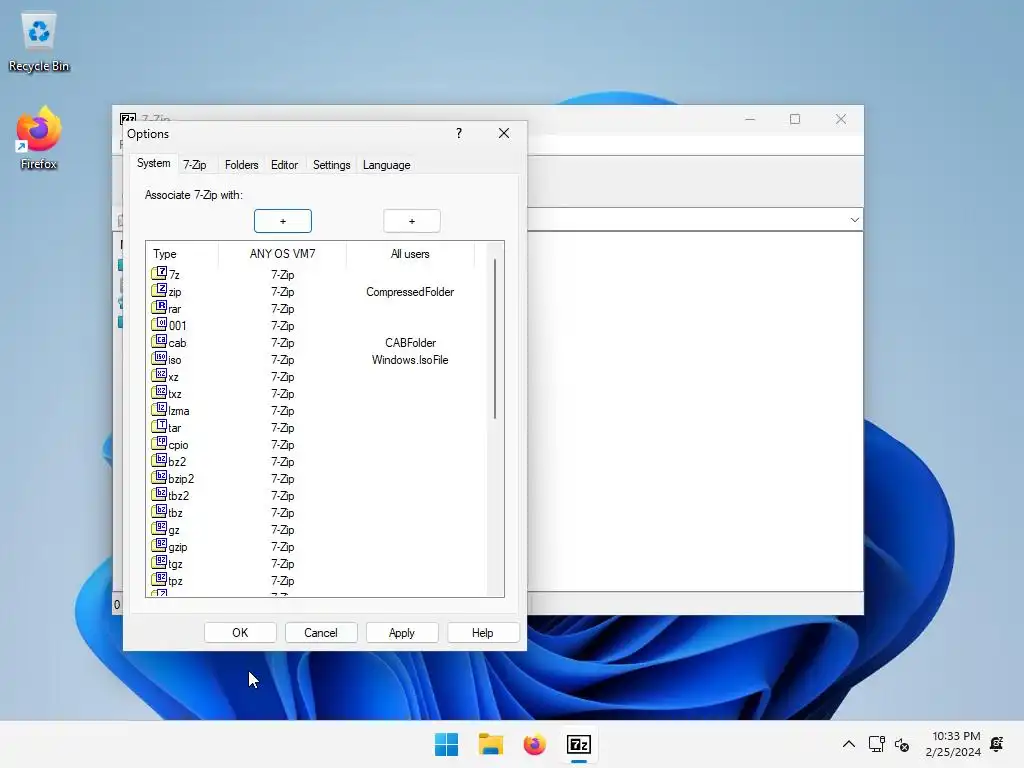
Task: Click the 7z file type icon
Action: [x=159, y=273]
